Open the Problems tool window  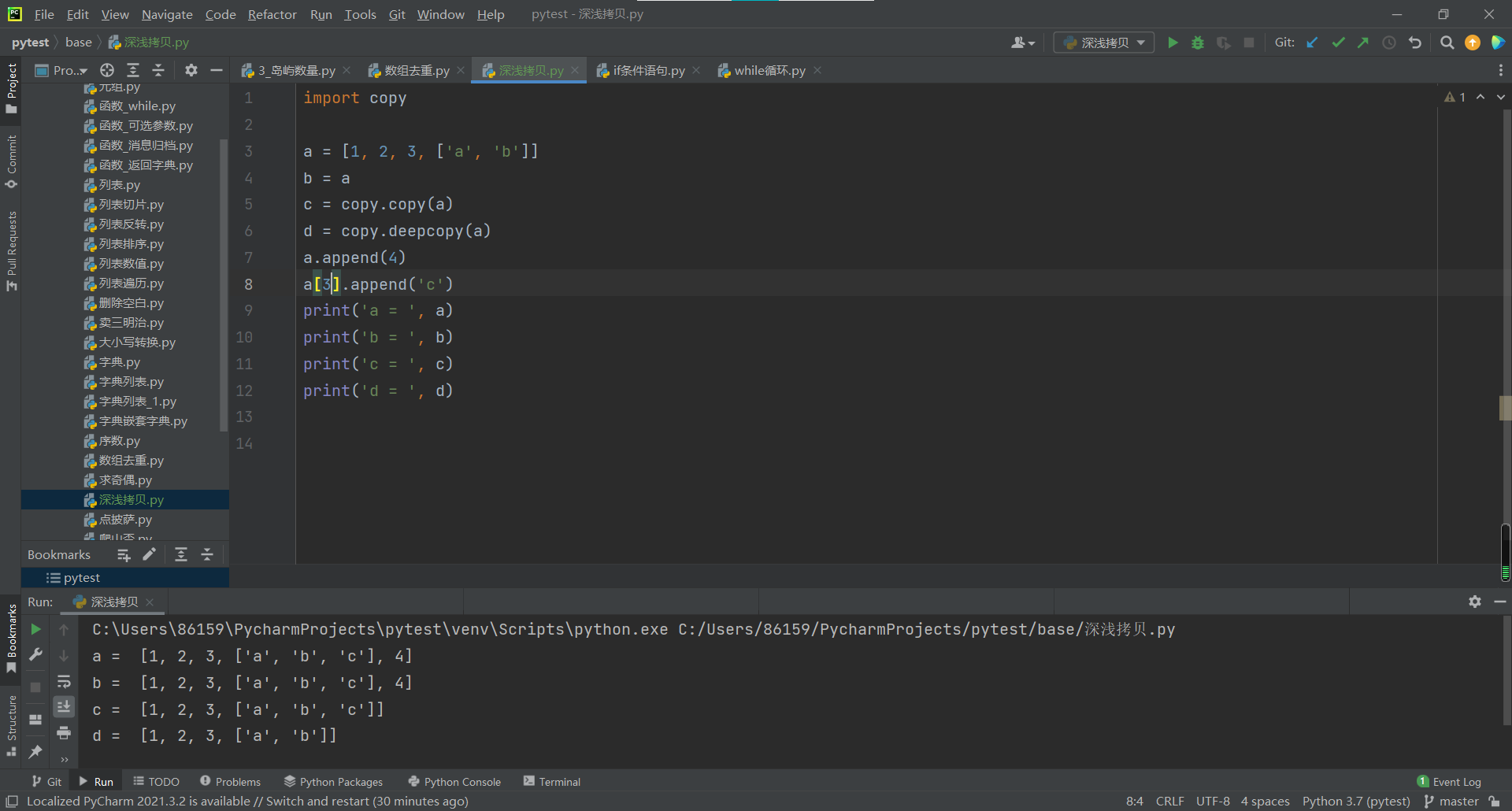coord(230,781)
